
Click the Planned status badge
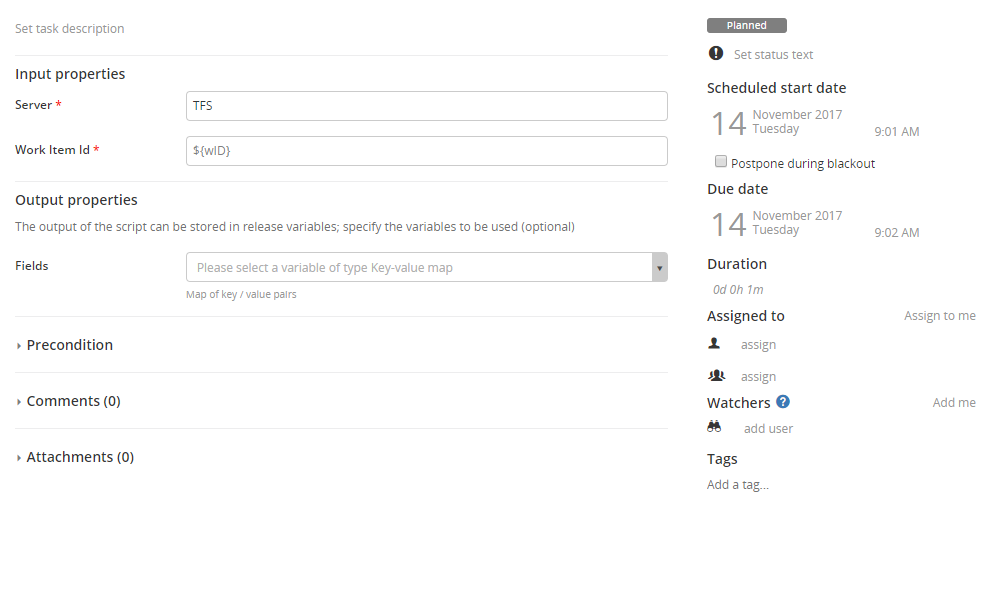click(746, 26)
